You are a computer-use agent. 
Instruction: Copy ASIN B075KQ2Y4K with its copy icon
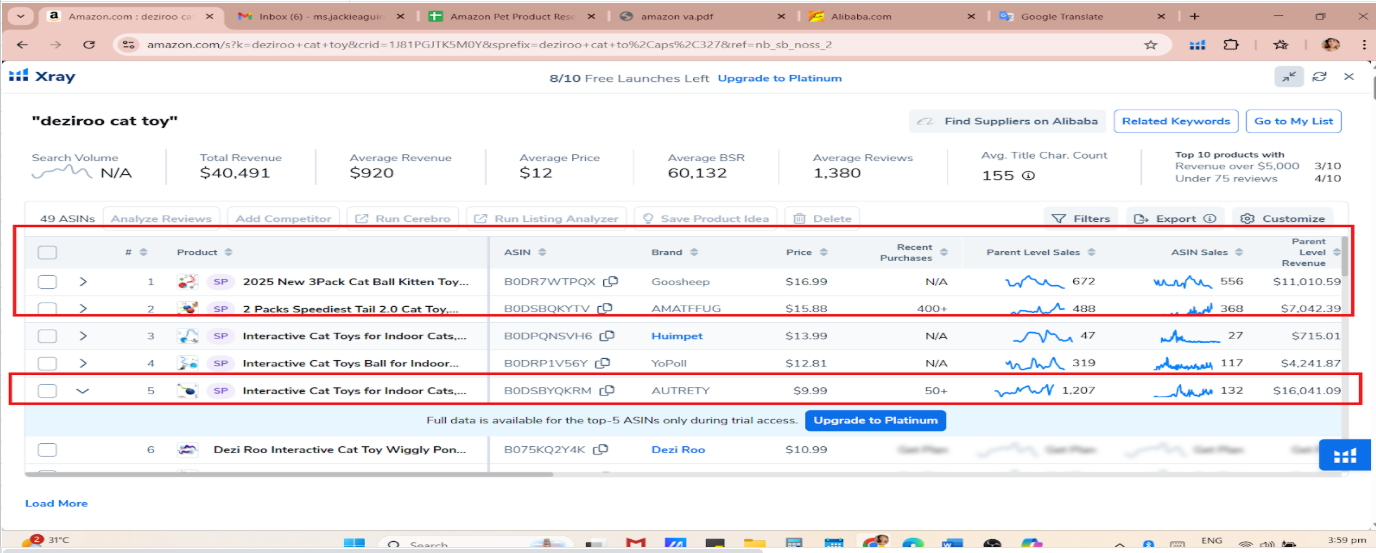[x=601, y=450]
